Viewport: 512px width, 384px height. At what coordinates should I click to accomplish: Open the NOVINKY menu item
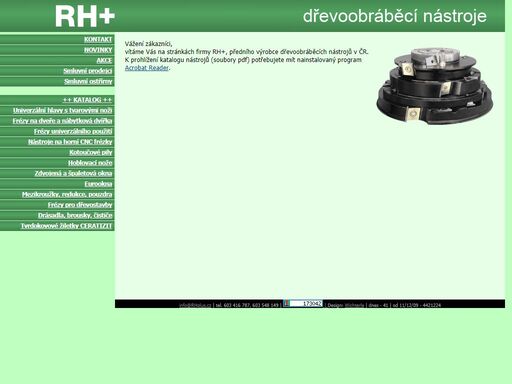(x=98, y=50)
